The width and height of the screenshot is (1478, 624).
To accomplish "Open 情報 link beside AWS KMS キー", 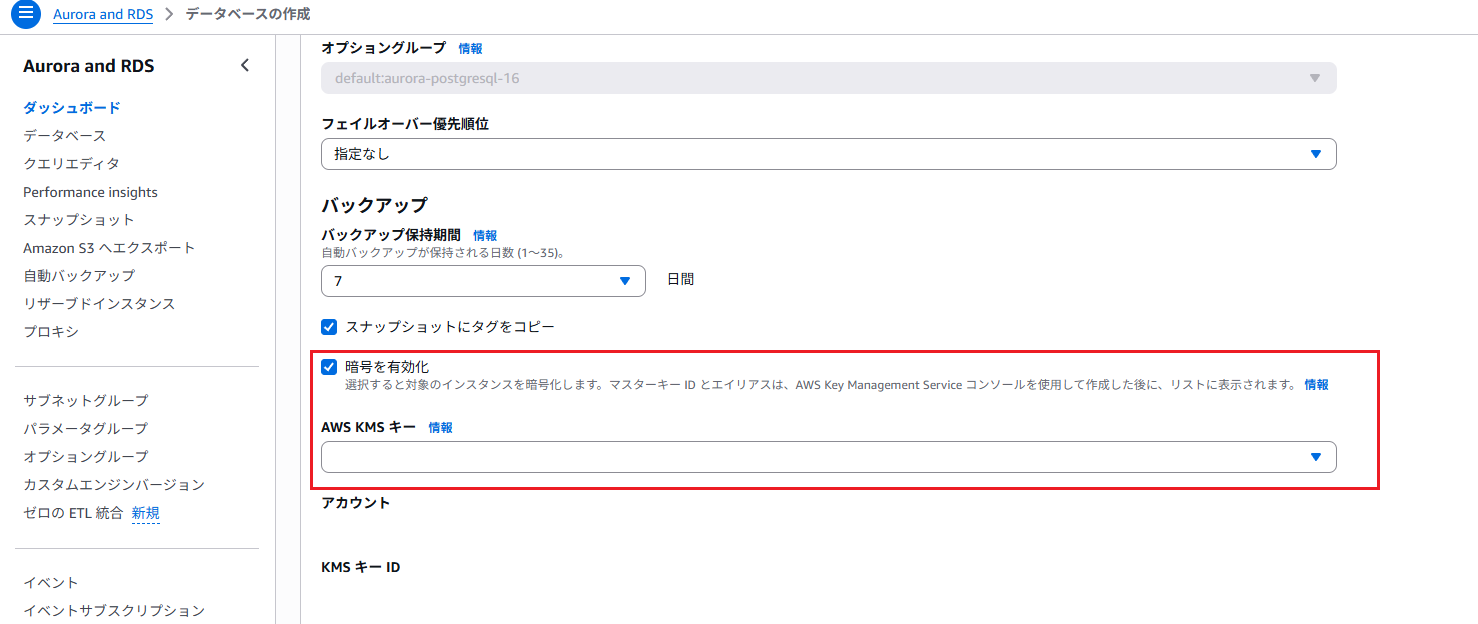I will [x=440, y=426].
